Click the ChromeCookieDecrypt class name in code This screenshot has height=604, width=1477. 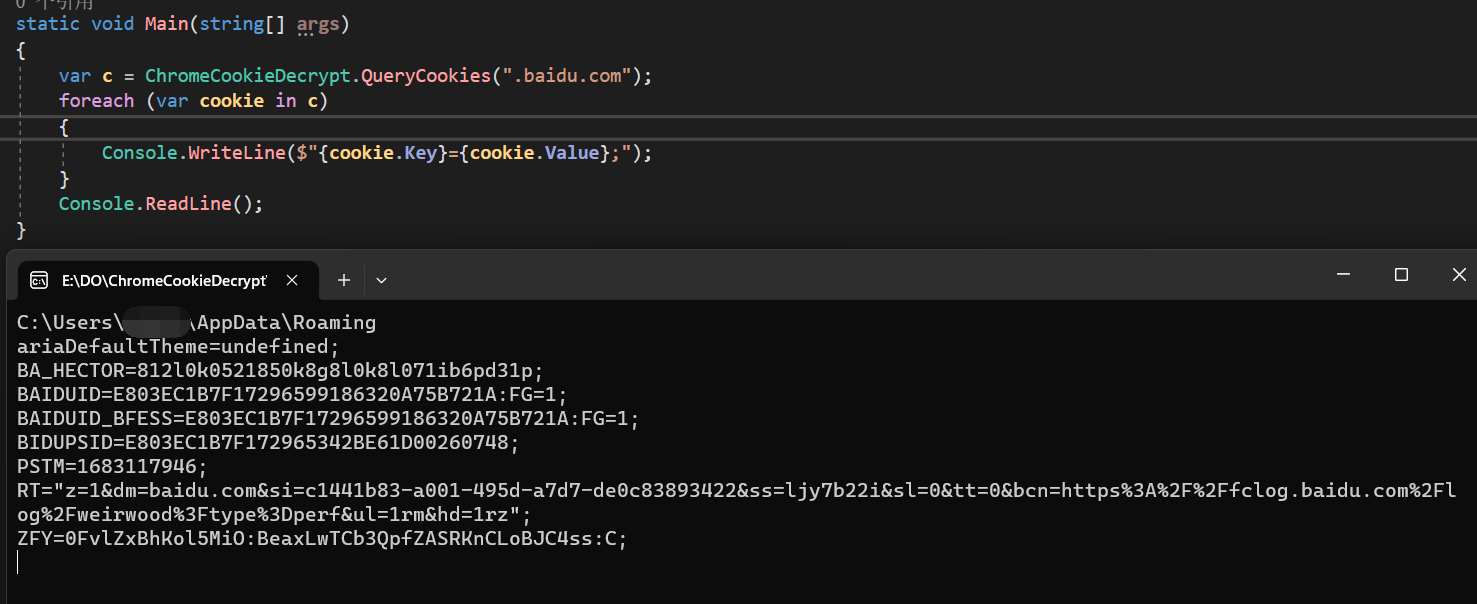(x=249, y=76)
